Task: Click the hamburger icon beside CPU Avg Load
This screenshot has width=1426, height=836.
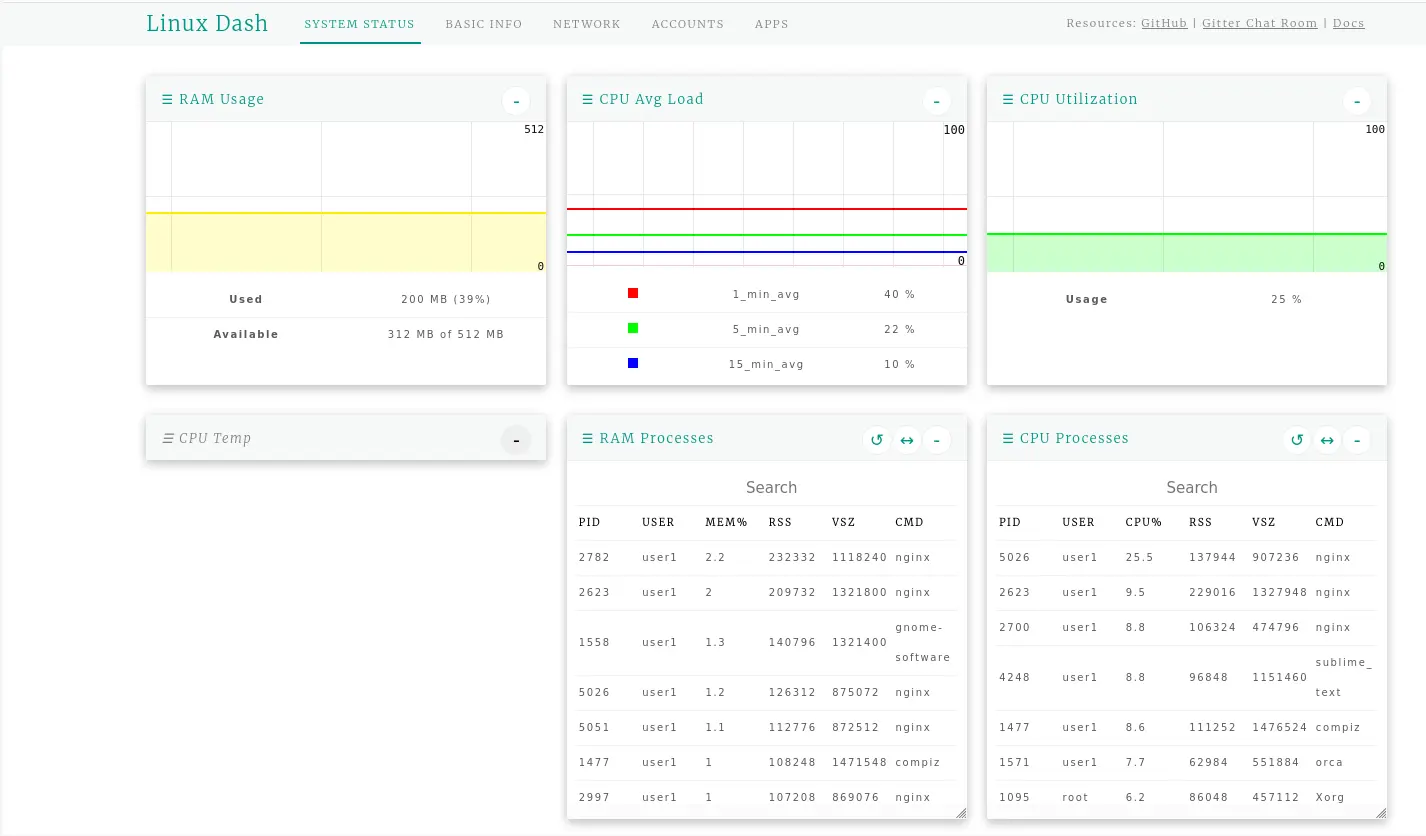Action: point(588,100)
